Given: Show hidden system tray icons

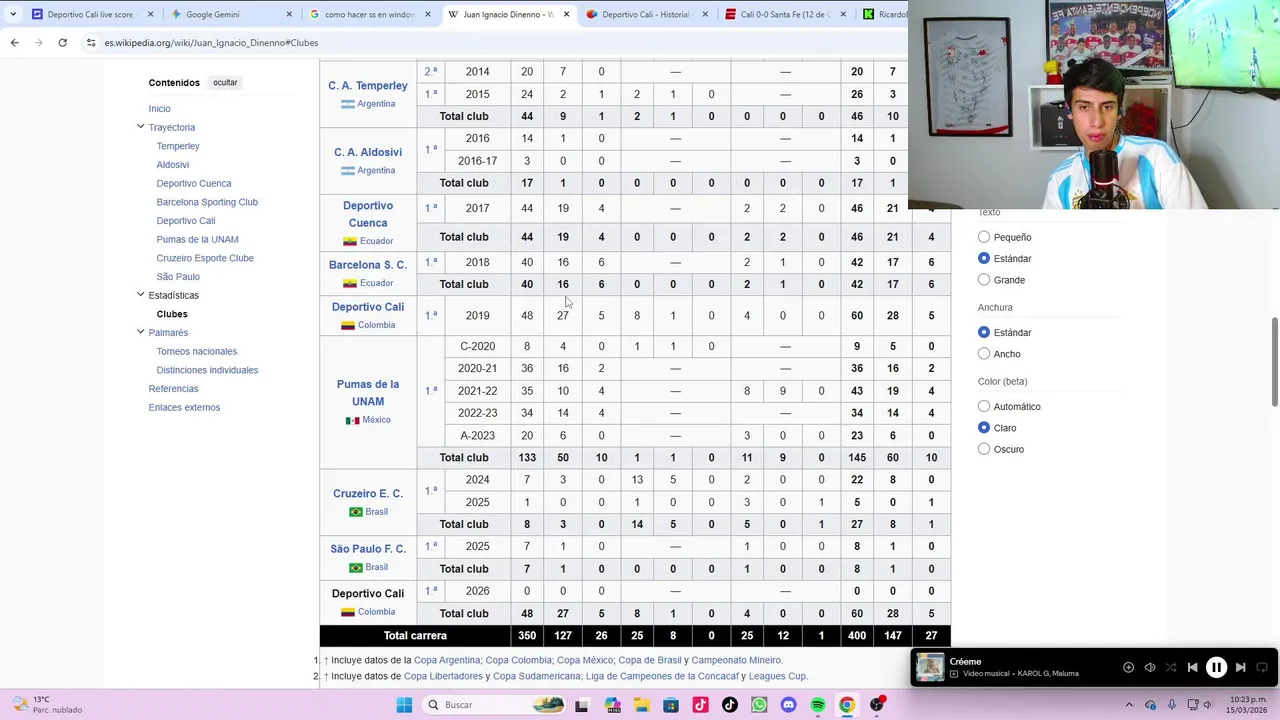Looking at the screenshot, I should [x=1129, y=705].
